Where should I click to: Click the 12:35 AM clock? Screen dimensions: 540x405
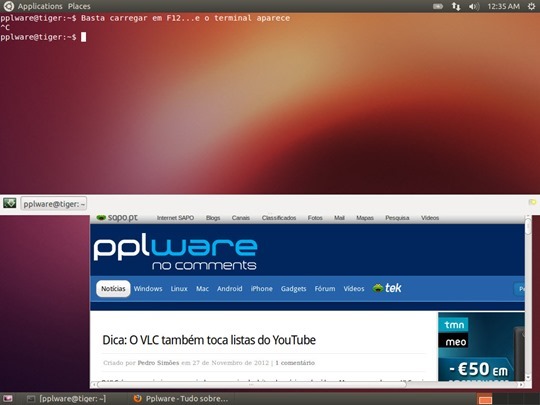click(503, 6)
